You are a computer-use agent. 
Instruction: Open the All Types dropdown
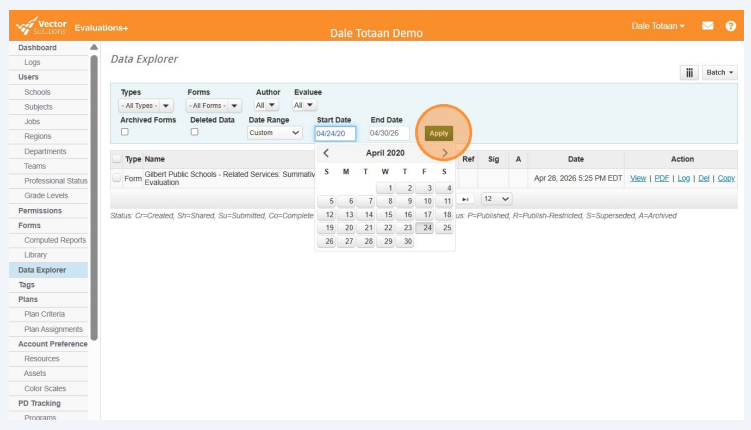[x=146, y=105]
